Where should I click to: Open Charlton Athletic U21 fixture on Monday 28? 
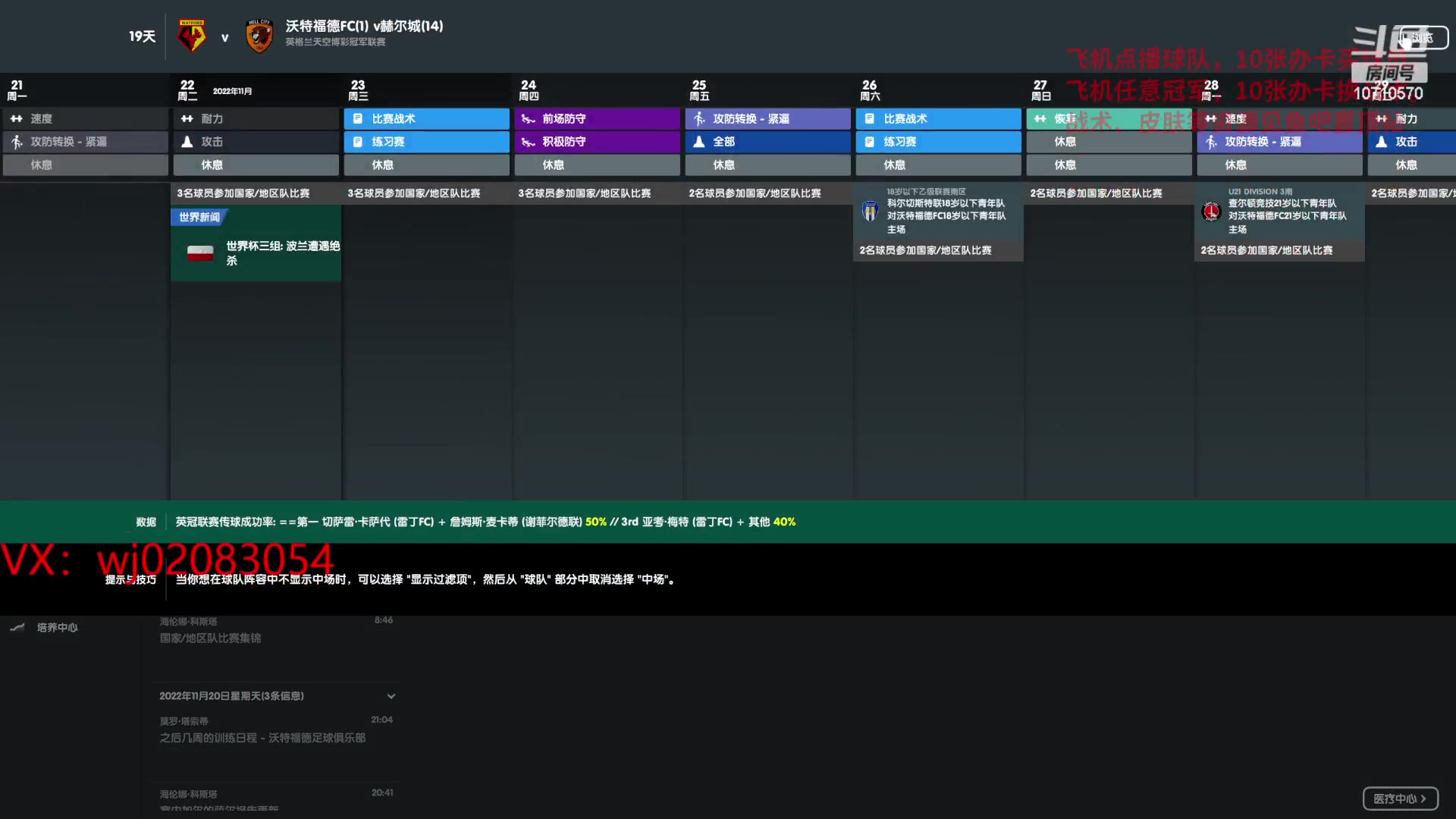pyautogui.click(x=1279, y=212)
